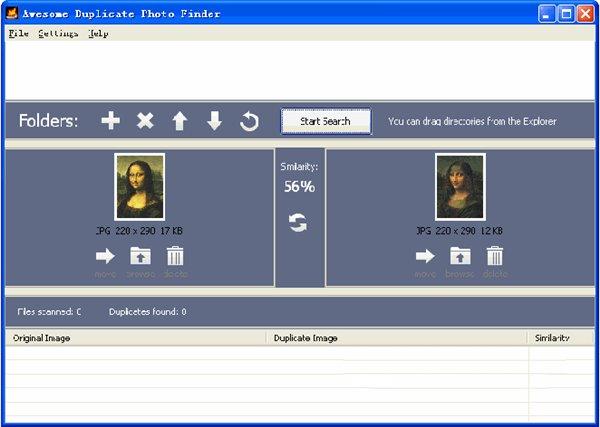Click the 'Folders:' label
Image resolution: width=600 pixels, height=427 pixels.
(48, 121)
